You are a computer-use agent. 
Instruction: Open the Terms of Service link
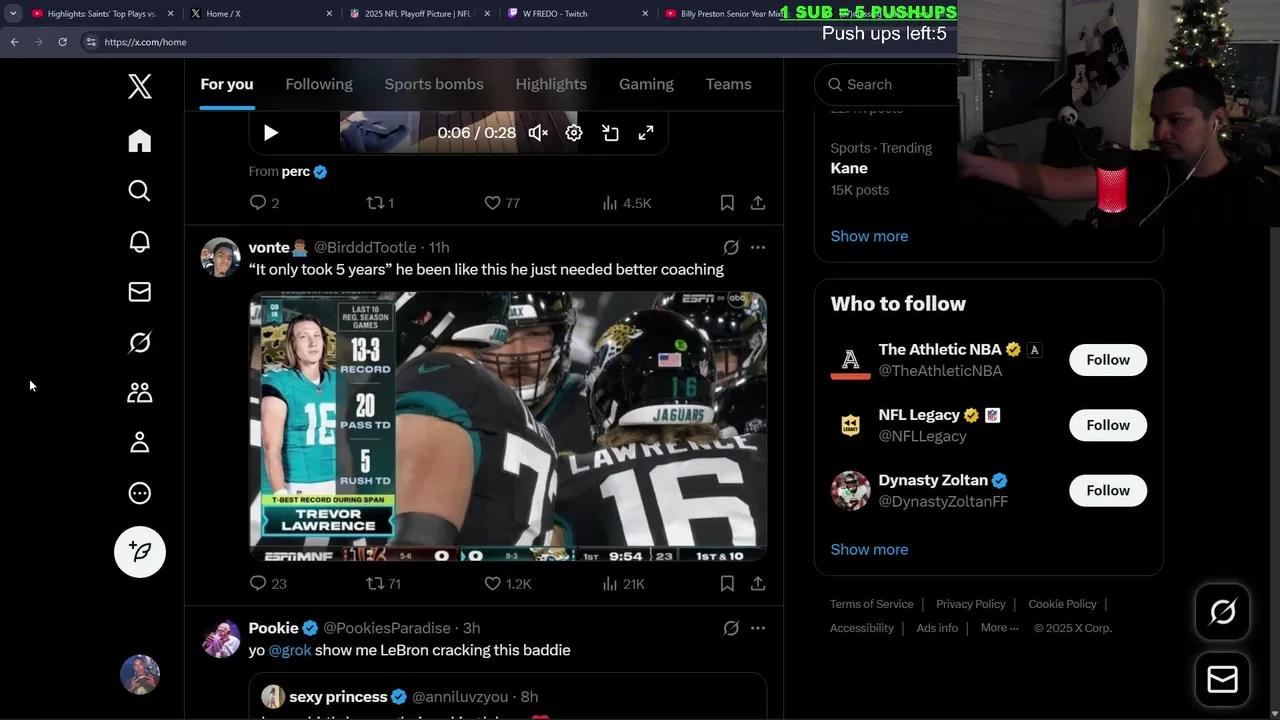tap(871, 604)
